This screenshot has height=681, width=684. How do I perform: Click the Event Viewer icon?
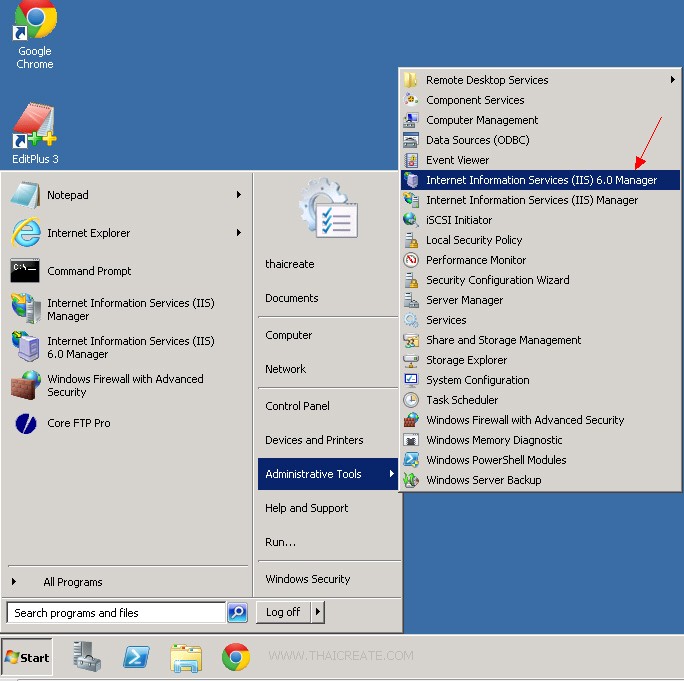tap(411, 160)
